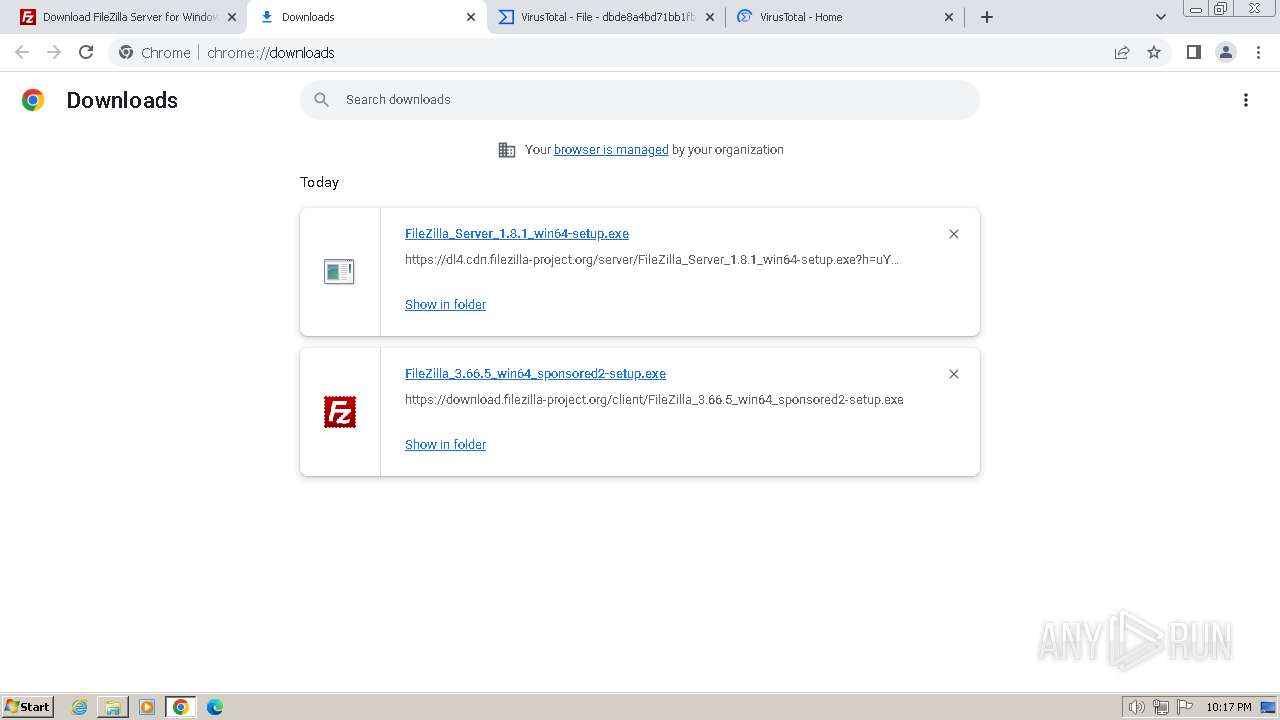Bookmark this tab with the star icon
This screenshot has width=1280, height=720.
click(x=1154, y=52)
